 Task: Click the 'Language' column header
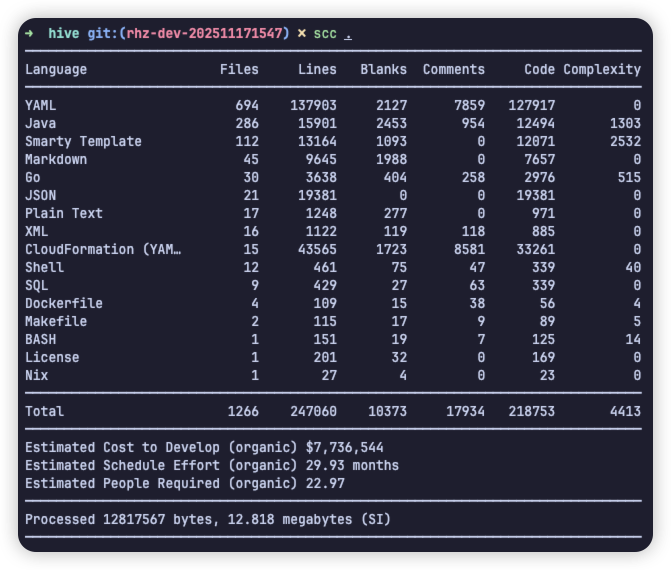tap(56, 69)
